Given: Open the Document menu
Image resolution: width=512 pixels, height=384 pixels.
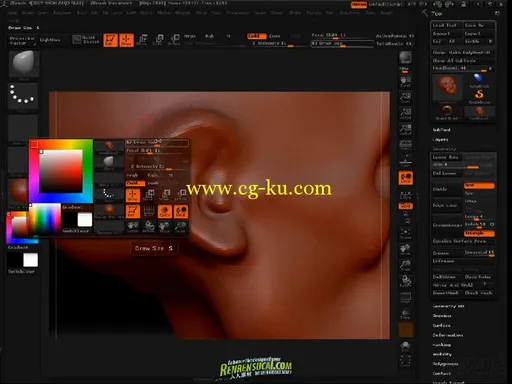Looking at the screenshot, I should [x=62, y=13].
